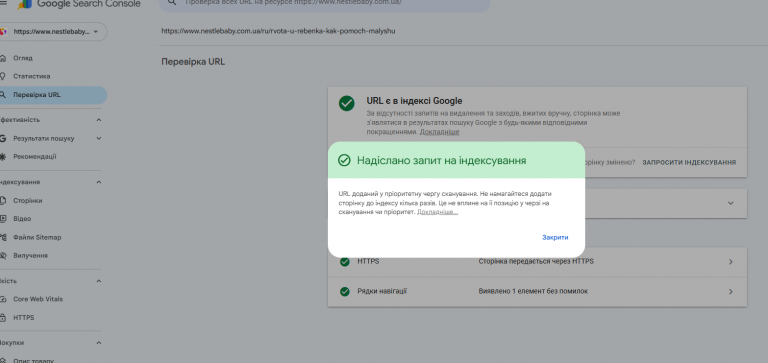Screen dimensions: 768x363
Task: Open Вилучення removals in sidebar
Action: click(x=30, y=256)
